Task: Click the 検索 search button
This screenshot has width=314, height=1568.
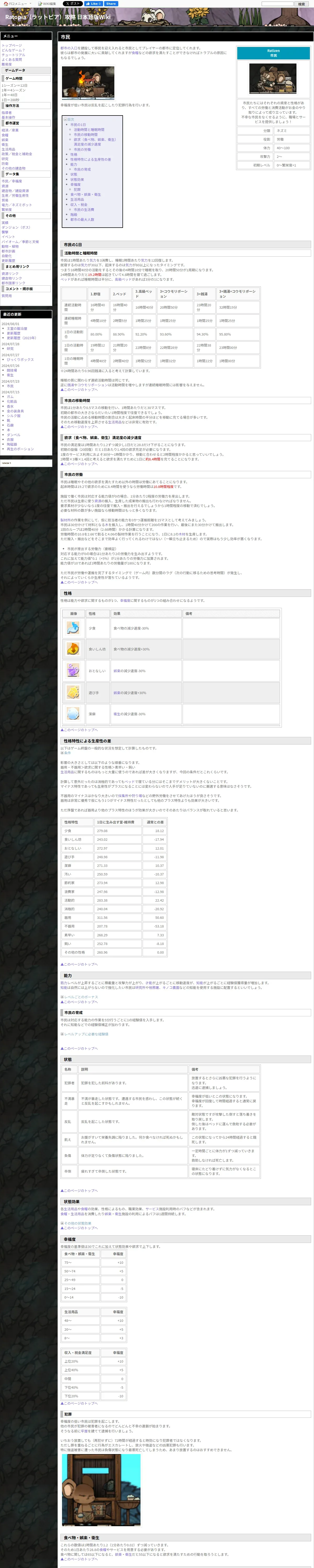Action: coord(301,4)
